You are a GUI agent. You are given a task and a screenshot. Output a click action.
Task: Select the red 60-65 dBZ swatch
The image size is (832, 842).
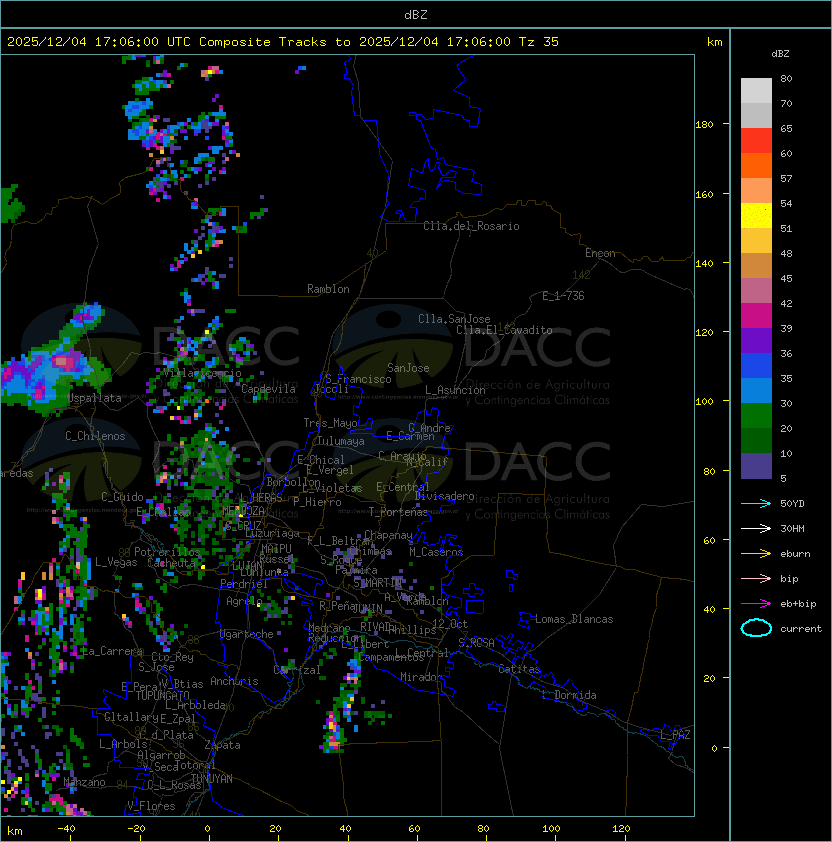pos(756,141)
